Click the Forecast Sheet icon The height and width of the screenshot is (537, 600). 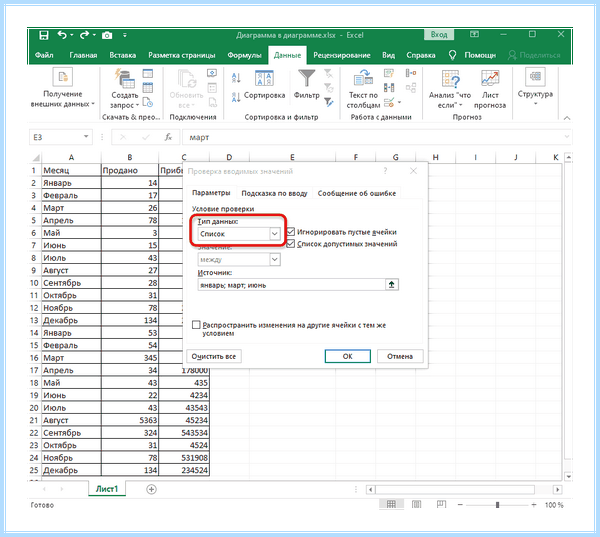490,78
